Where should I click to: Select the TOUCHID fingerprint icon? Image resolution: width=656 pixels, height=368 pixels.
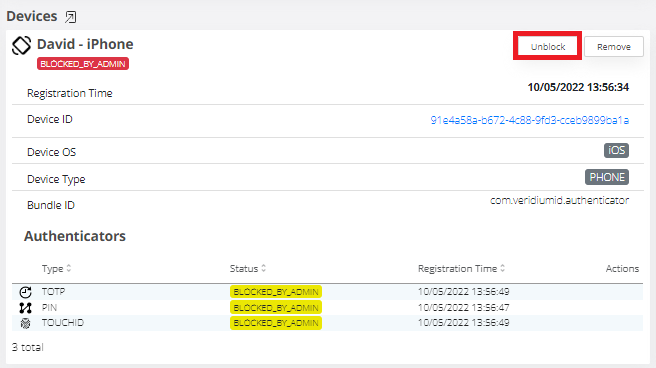(26, 323)
